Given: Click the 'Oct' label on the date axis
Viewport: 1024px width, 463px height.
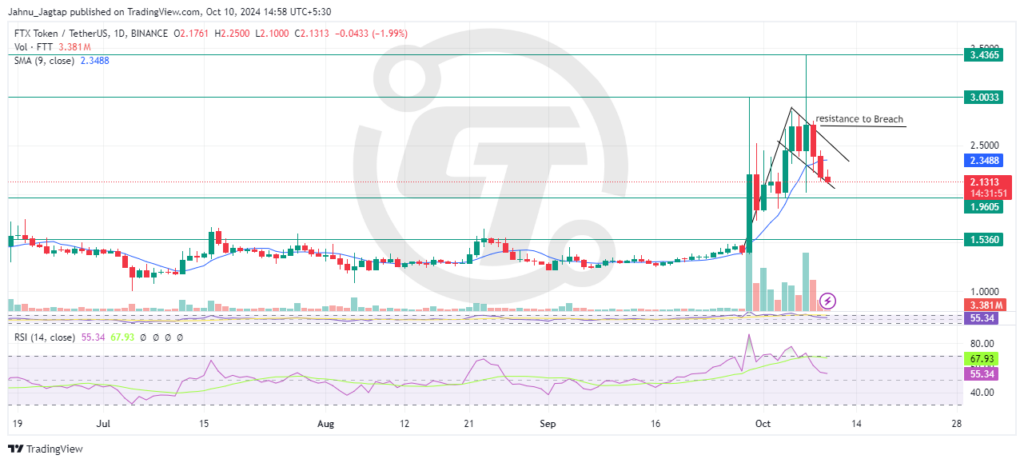Looking at the screenshot, I should coord(761,424).
